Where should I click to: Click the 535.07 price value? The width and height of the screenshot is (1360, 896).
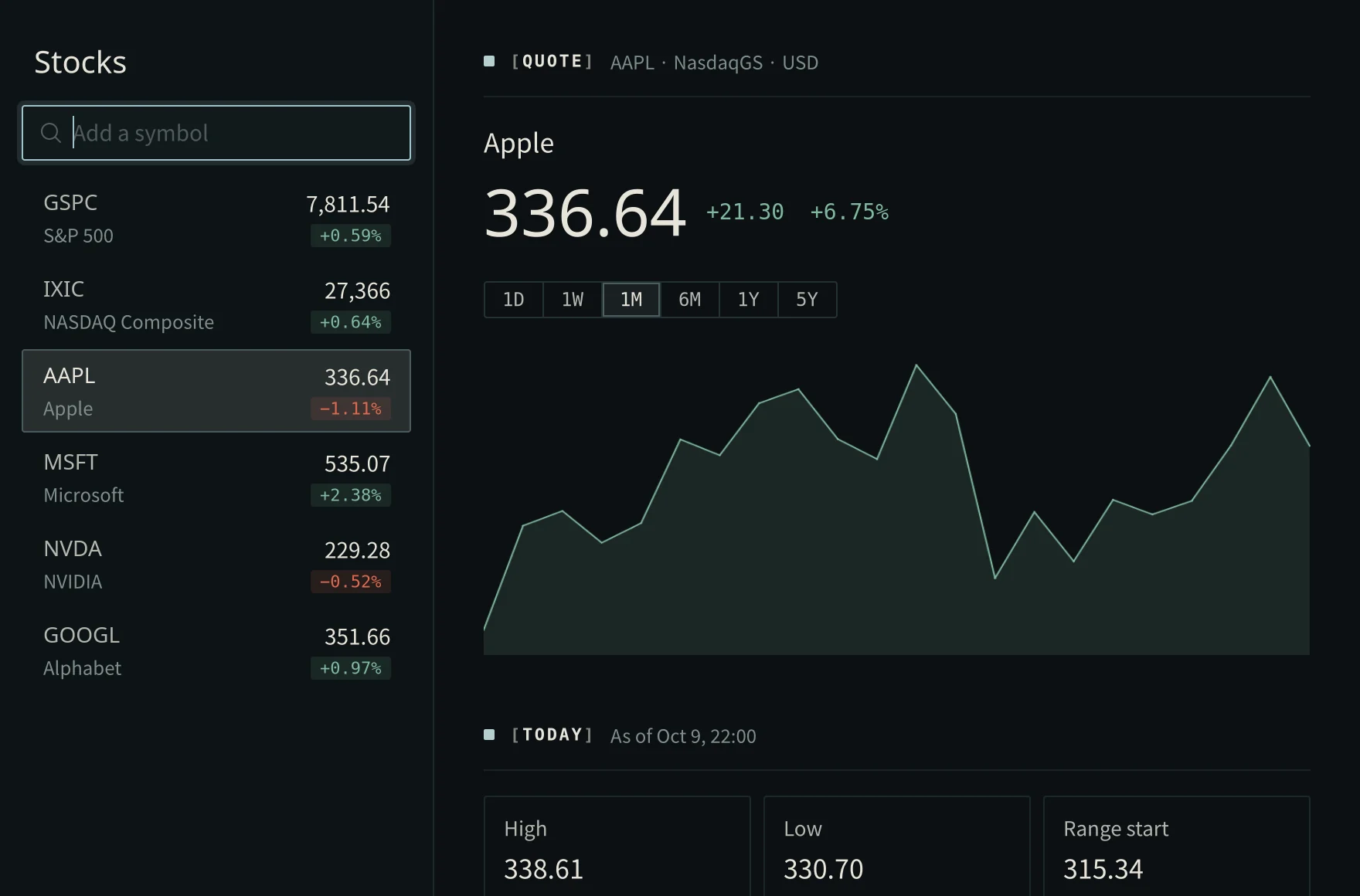357,463
